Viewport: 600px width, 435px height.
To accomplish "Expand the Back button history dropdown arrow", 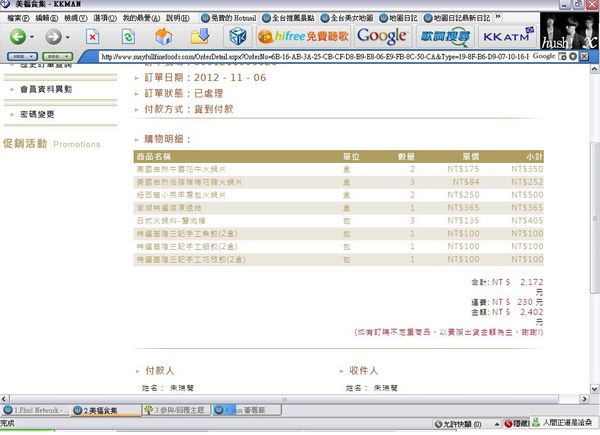I will coord(33,37).
